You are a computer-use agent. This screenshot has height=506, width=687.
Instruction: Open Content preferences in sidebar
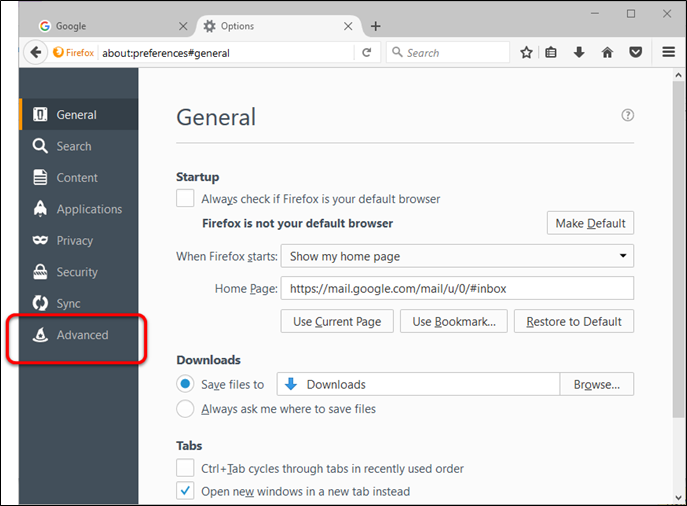point(79,177)
